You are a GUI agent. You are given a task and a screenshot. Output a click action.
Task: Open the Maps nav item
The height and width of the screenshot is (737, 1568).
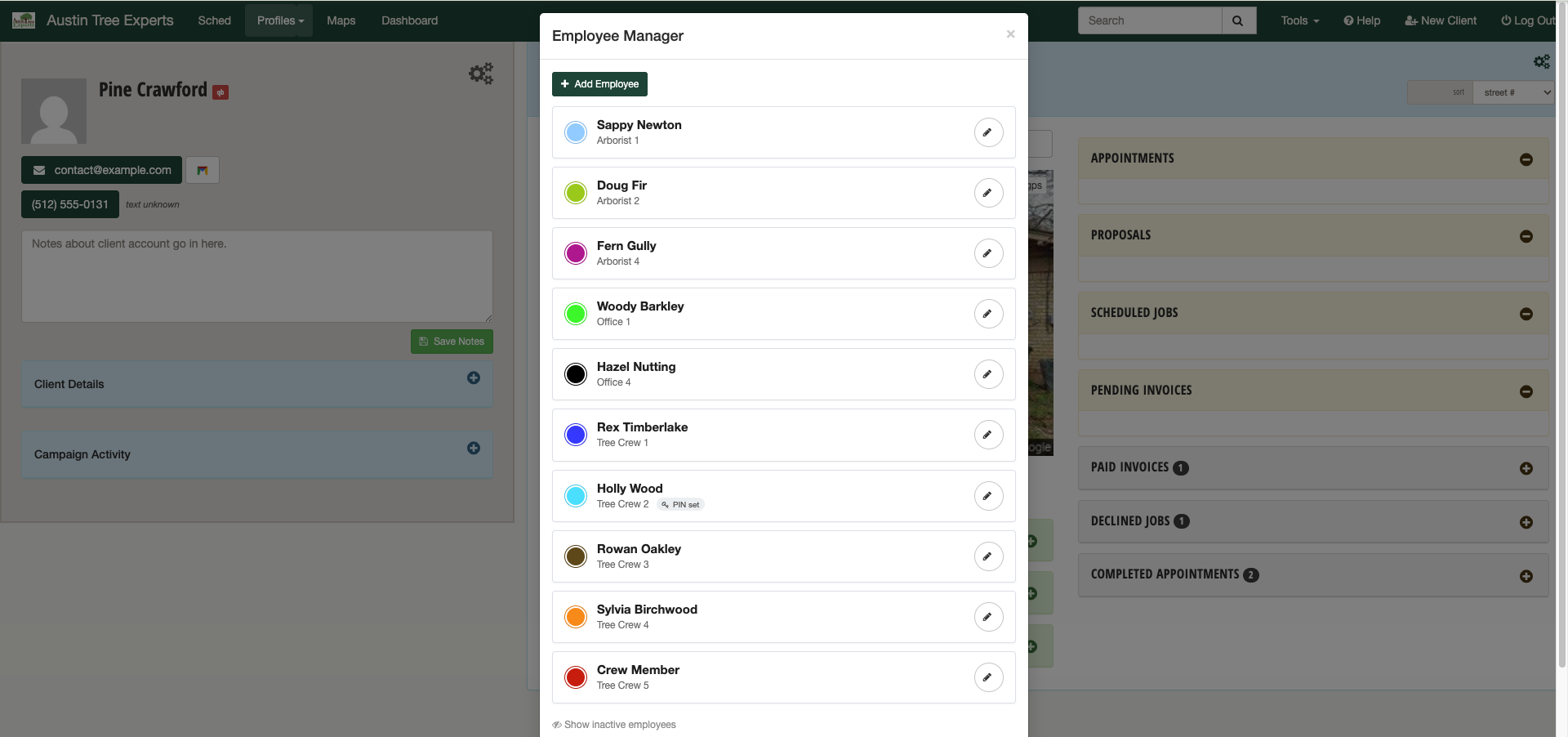341,20
